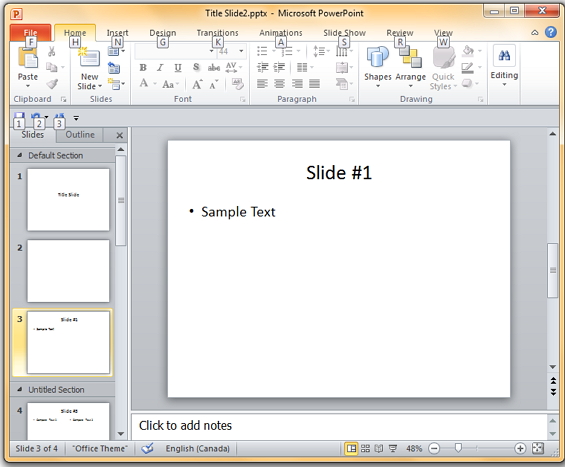
Task: Switch to the Transitions tab
Action: (x=217, y=33)
